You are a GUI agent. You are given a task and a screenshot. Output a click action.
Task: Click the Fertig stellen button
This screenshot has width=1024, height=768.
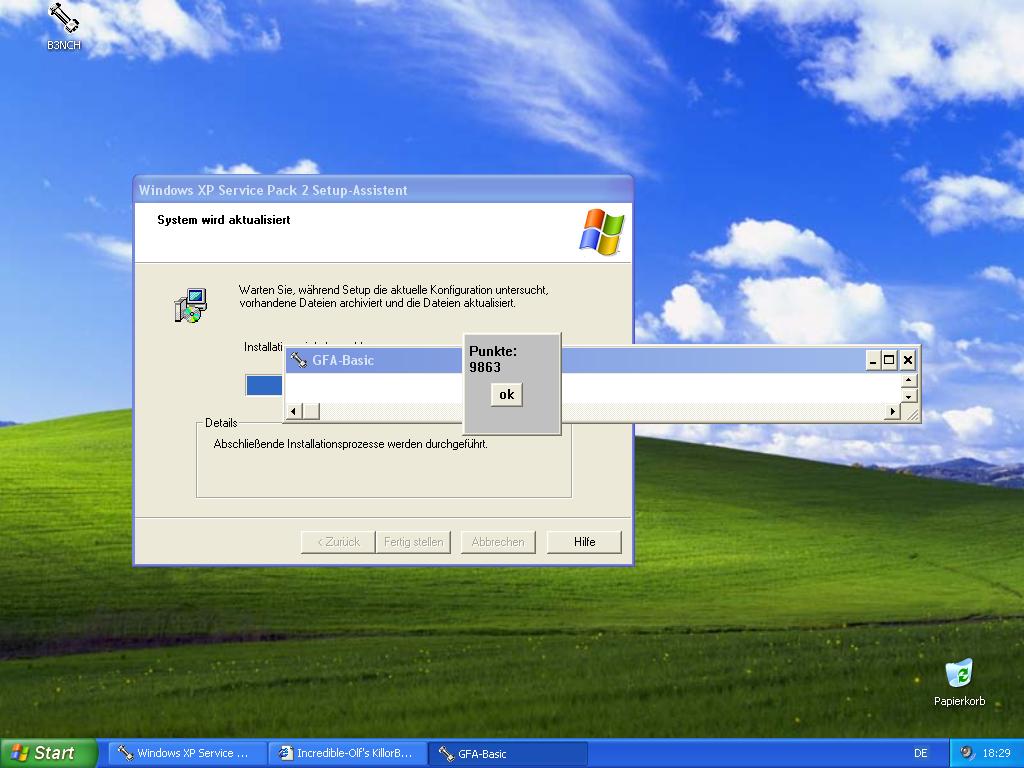coord(413,542)
